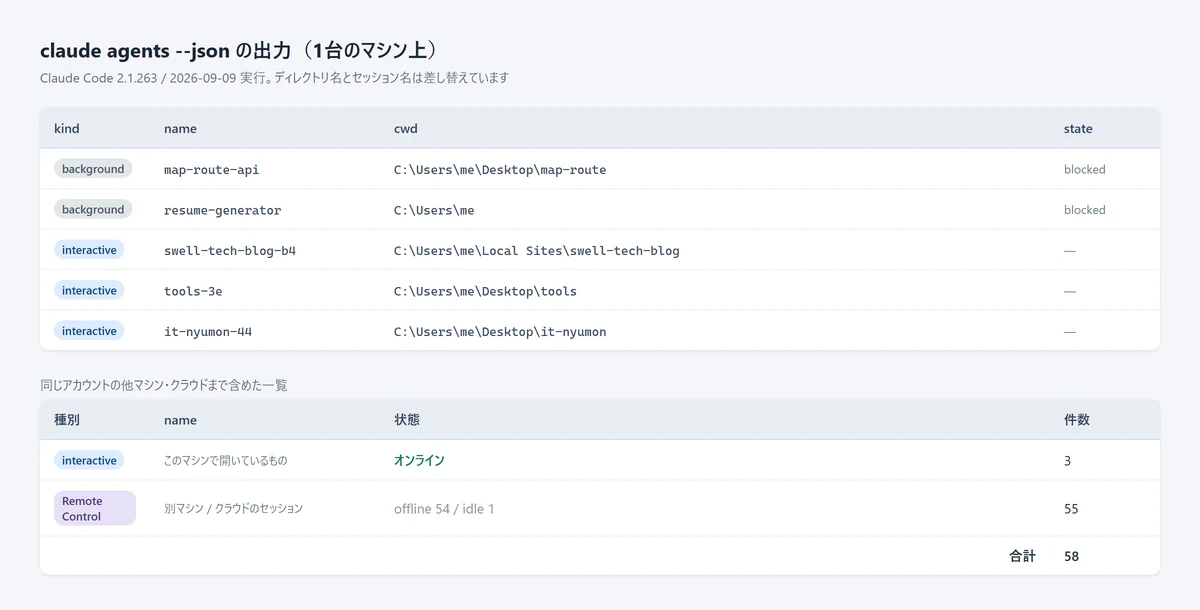Click the path "C:\Users\me\Desktop\it-nyumon"
The width and height of the screenshot is (1200, 610).
(500, 332)
